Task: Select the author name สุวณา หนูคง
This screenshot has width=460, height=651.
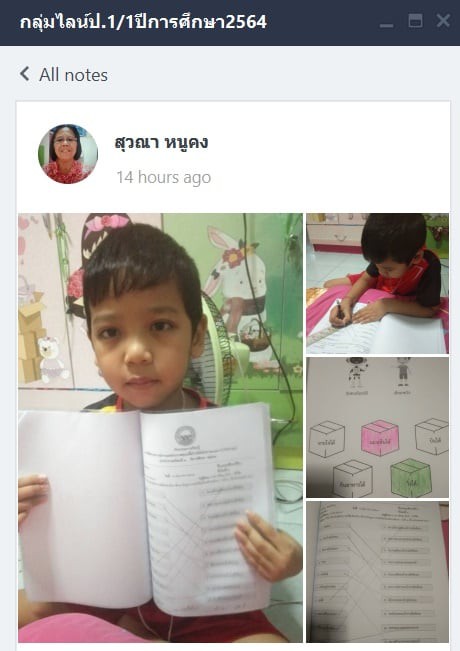Action: [161, 142]
